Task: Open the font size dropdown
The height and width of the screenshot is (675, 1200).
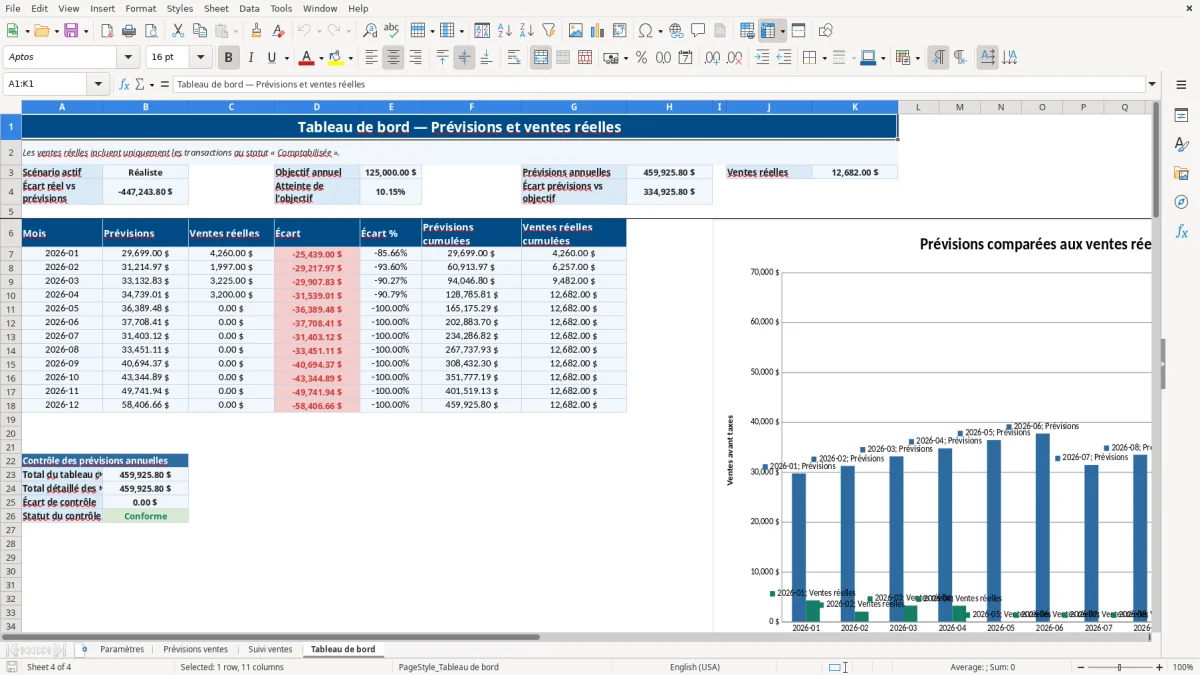Action: pos(200,58)
